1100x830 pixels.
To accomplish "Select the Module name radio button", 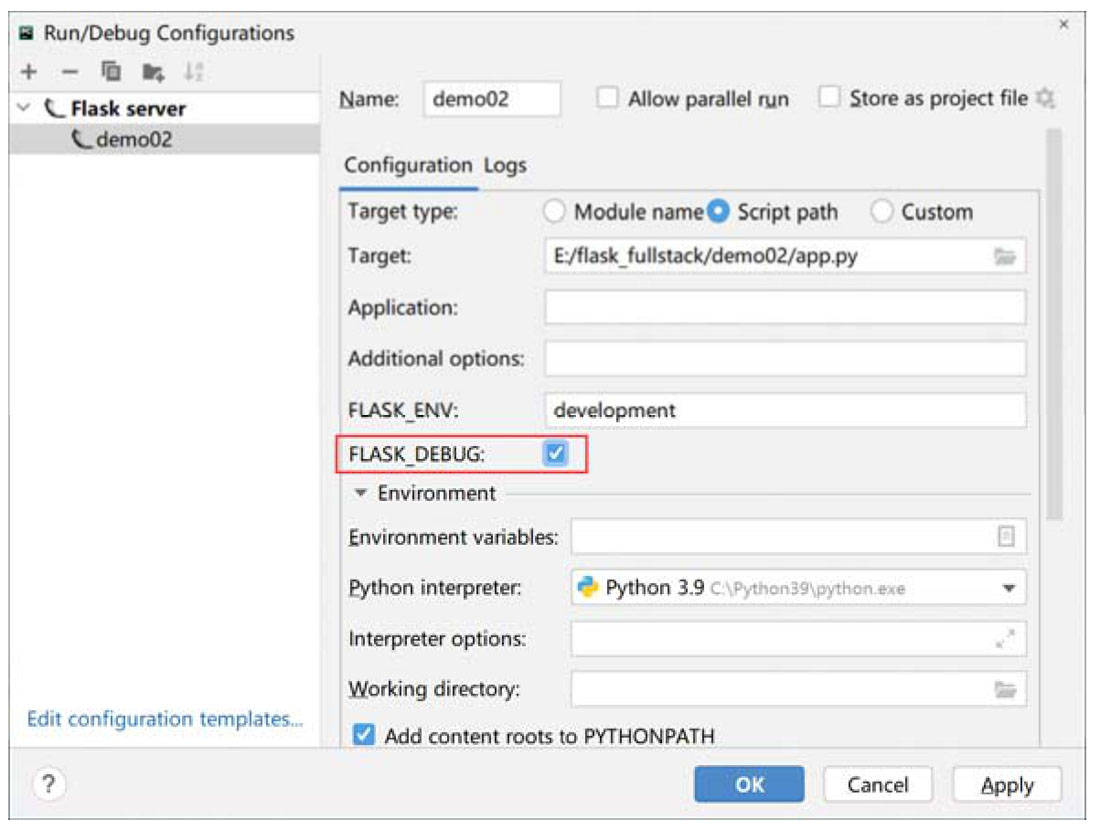I will [x=554, y=212].
